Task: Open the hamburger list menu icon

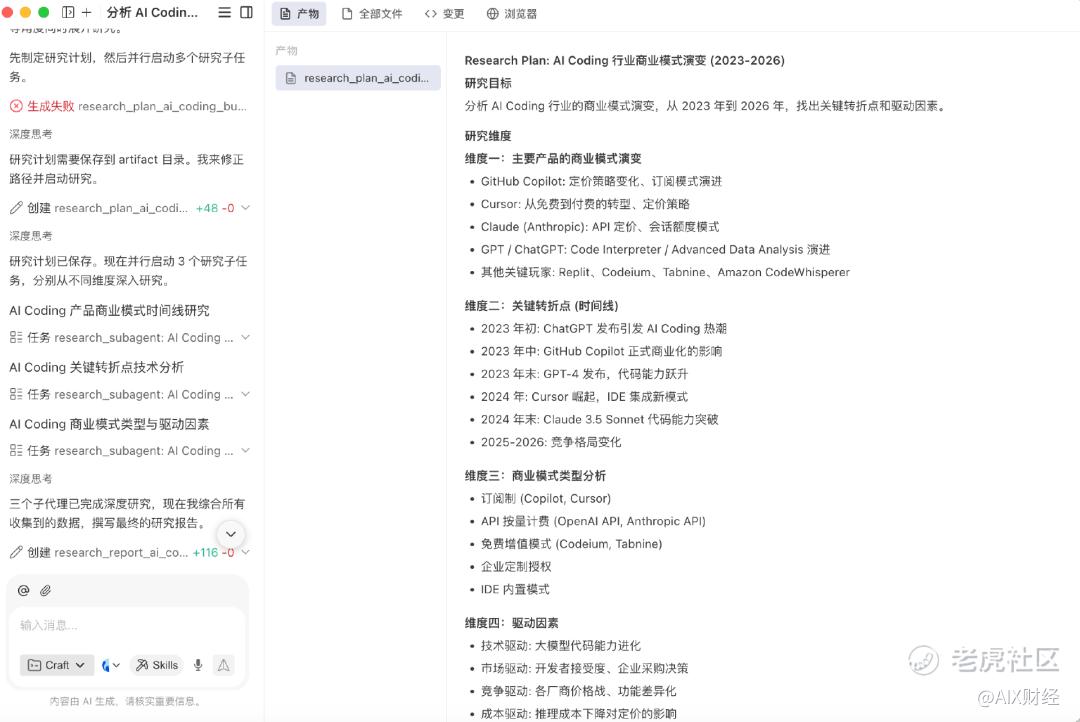Action: click(224, 13)
